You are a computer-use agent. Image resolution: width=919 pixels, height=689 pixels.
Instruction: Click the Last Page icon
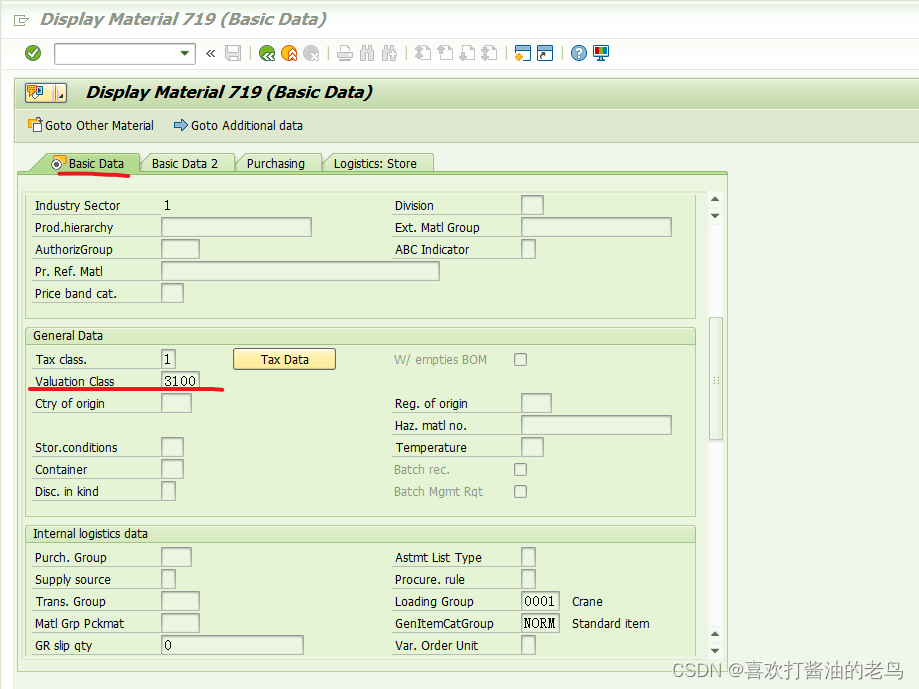[x=489, y=53]
